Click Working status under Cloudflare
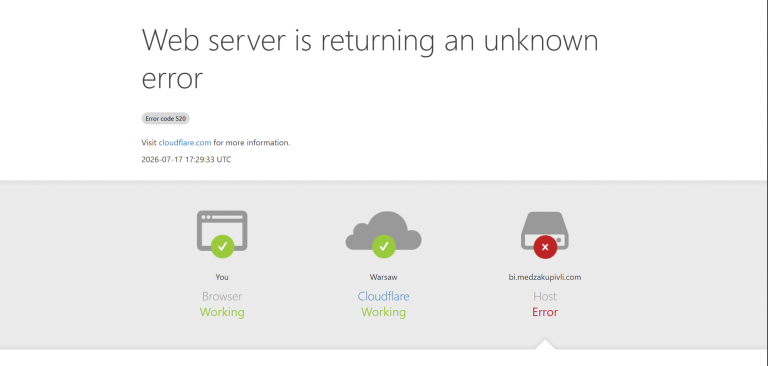Viewport: 768px width, 366px height. click(x=384, y=312)
